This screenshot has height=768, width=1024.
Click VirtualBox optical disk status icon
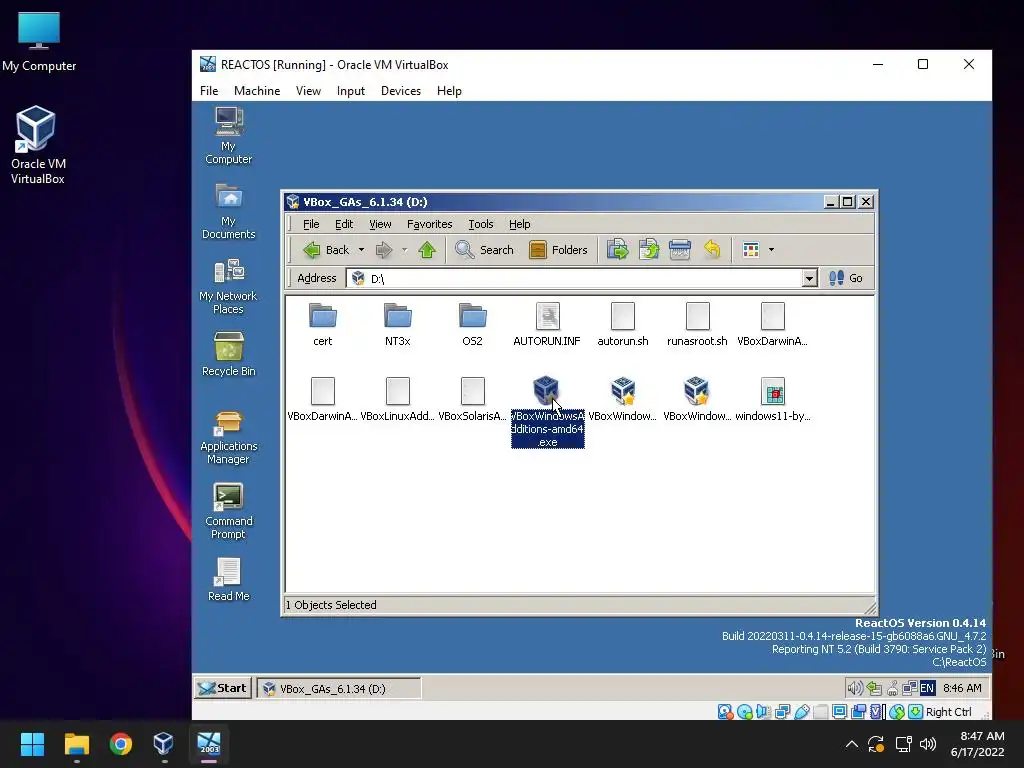tap(744, 712)
